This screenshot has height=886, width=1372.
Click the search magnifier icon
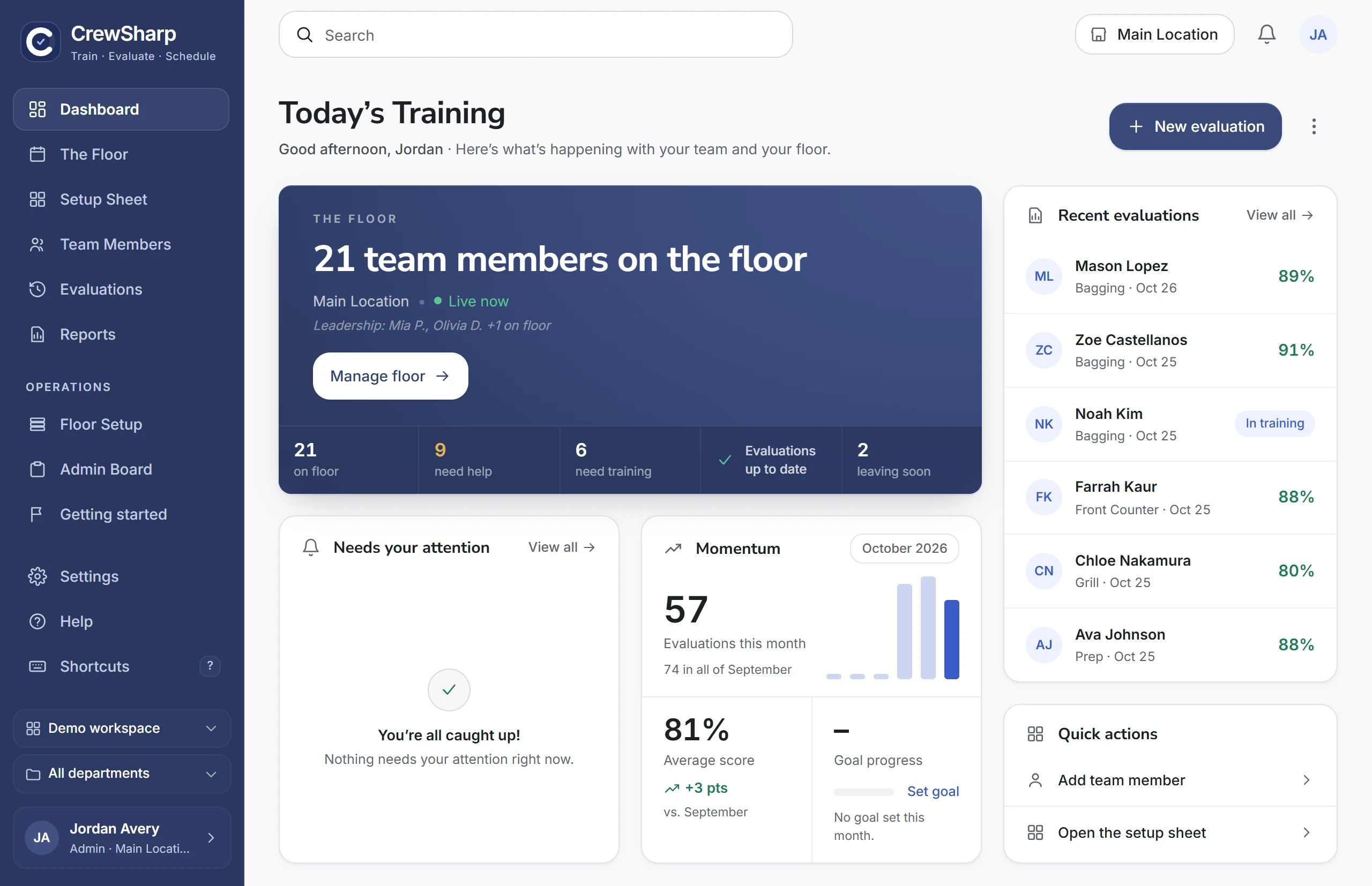[x=304, y=35]
